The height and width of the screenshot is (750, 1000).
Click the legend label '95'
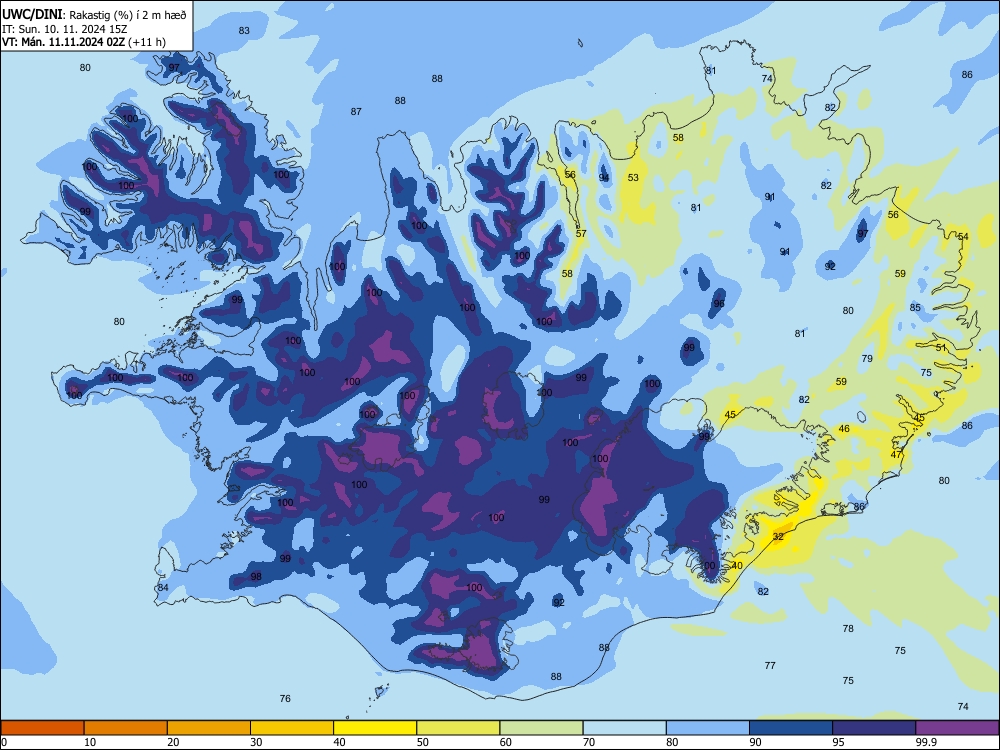click(x=838, y=742)
